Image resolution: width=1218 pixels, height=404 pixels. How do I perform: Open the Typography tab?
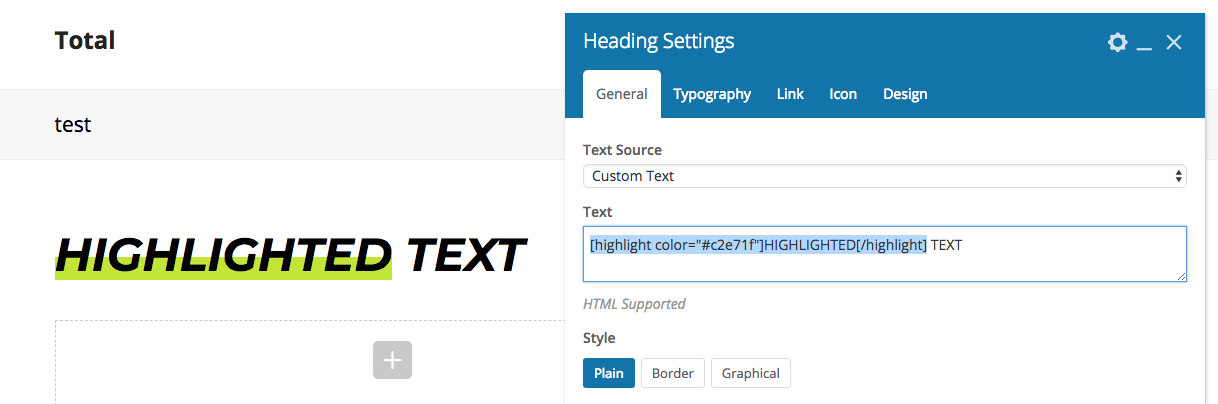point(712,94)
